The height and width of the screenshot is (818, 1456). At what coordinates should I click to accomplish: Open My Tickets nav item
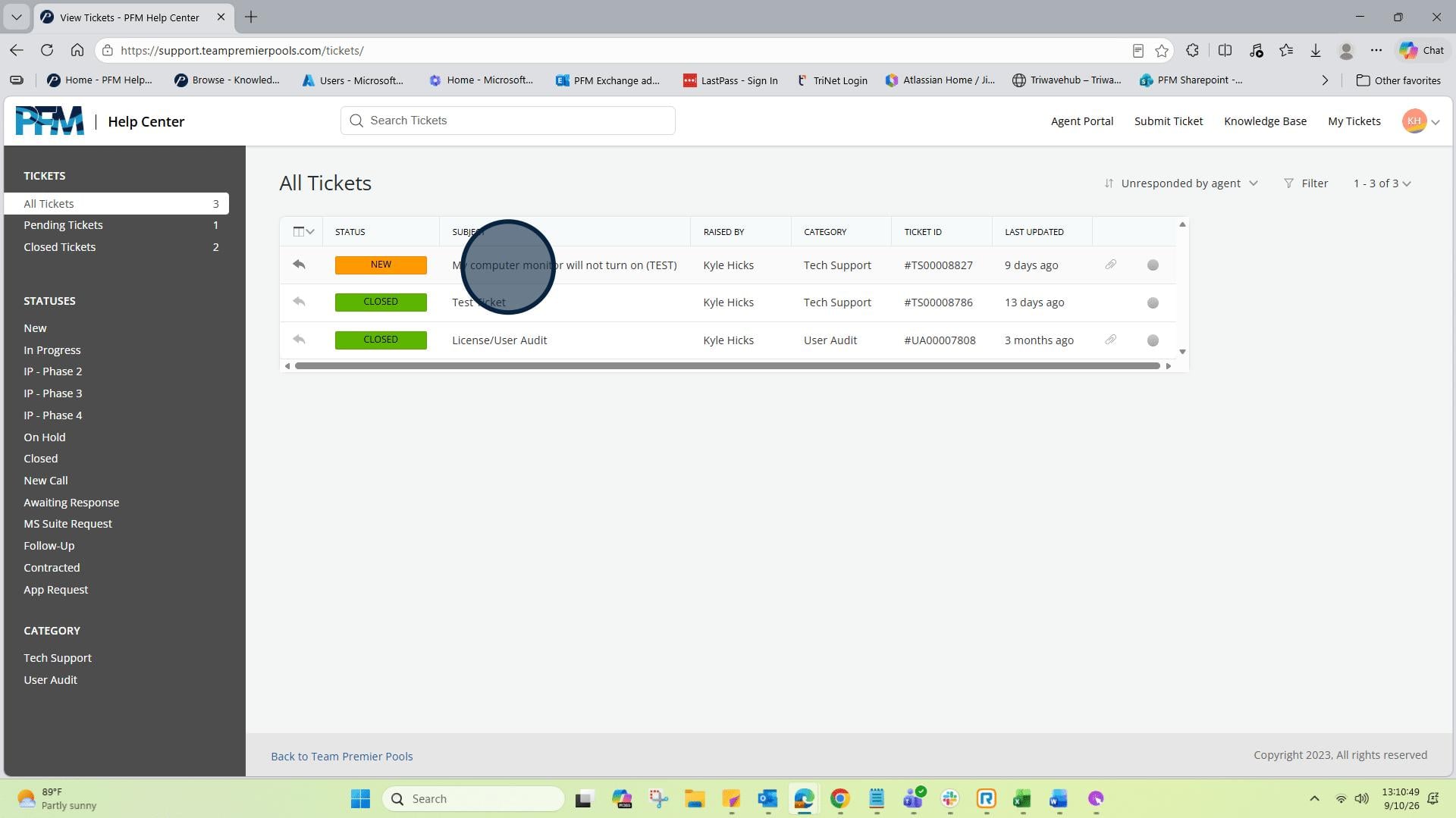click(1354, 121)
